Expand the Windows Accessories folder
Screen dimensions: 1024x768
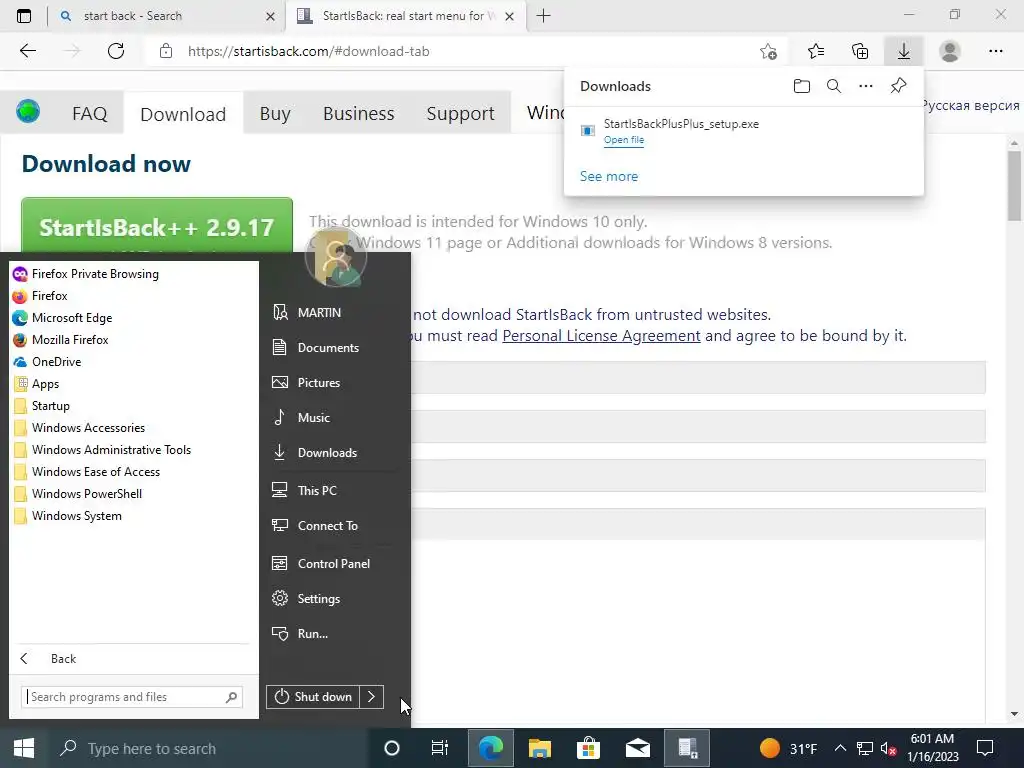88,428
